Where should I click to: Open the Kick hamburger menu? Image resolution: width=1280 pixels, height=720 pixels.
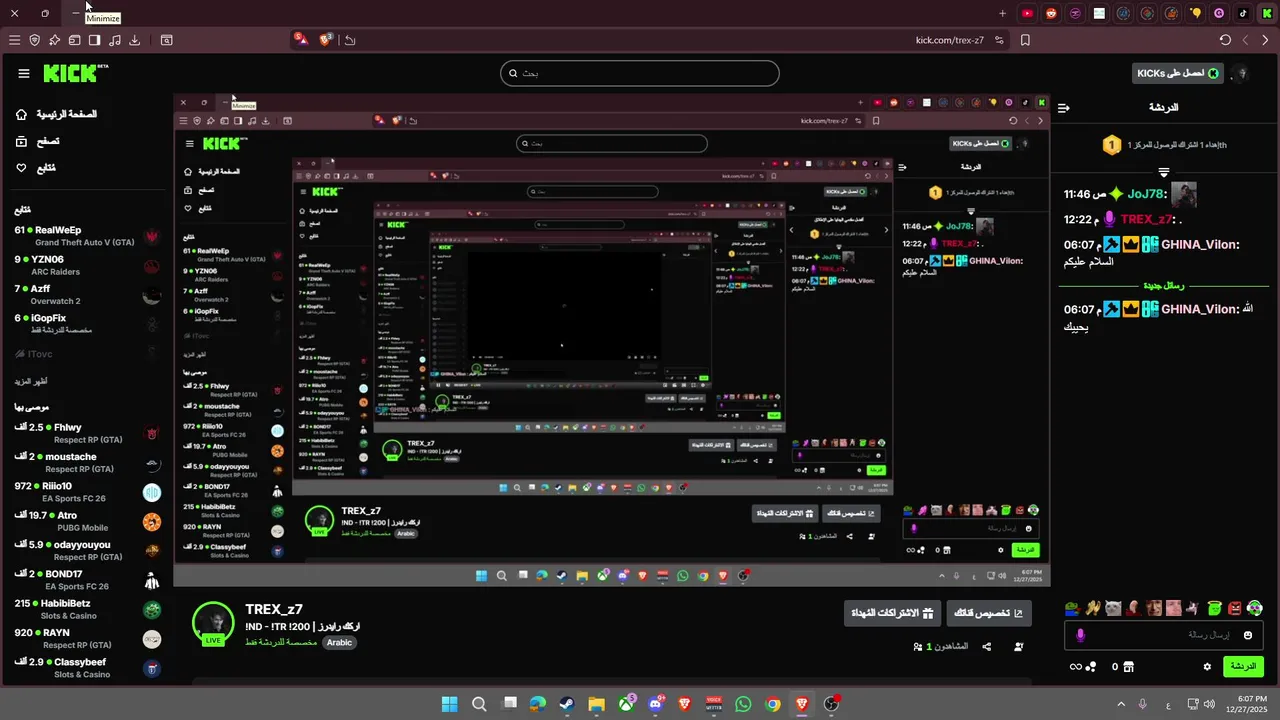(x=24, y=73)
